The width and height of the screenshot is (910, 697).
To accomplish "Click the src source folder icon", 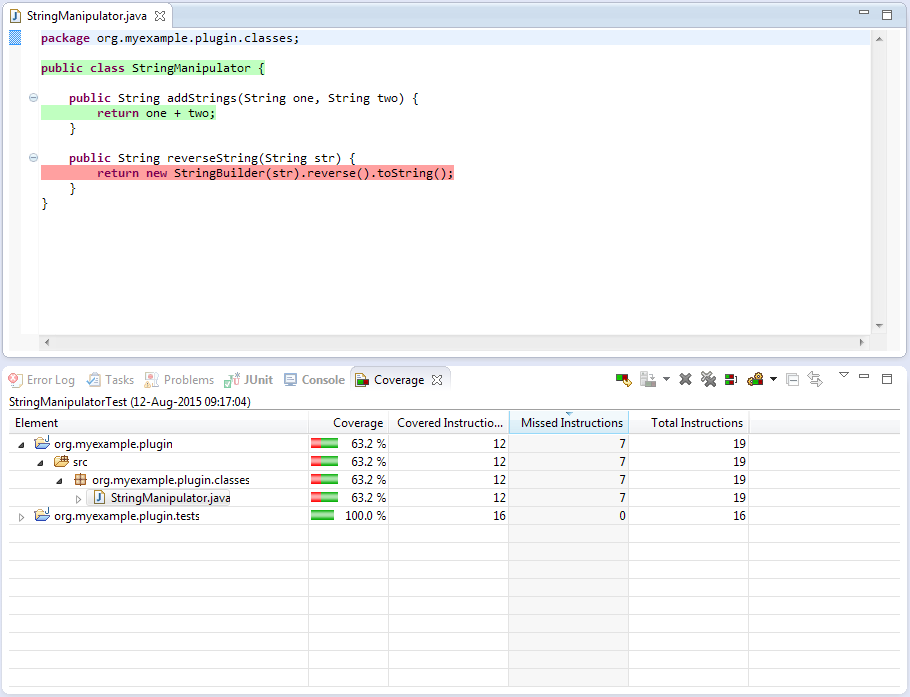I will click(x=61, y=461).
